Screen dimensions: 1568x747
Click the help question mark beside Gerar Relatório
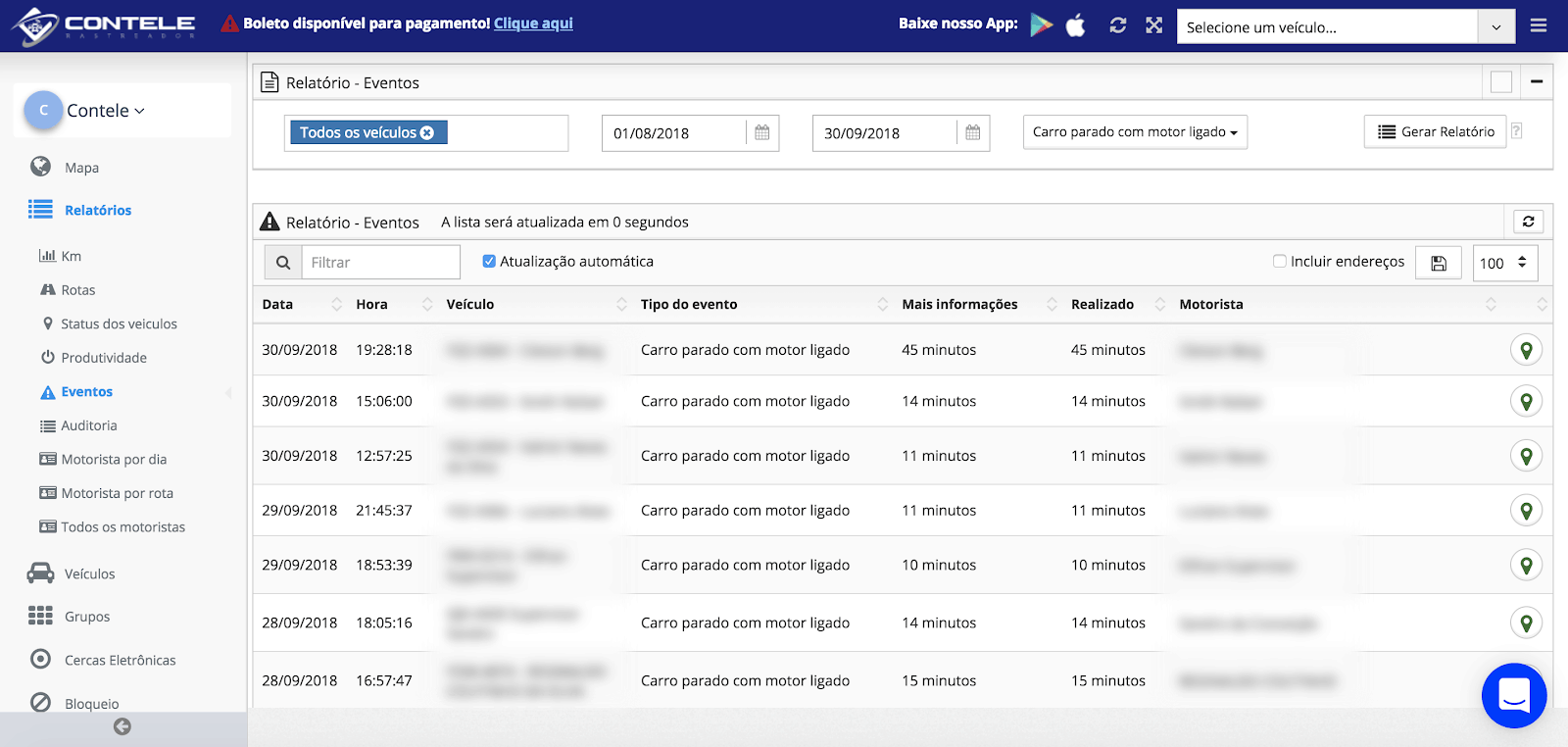coord(1516,131)
